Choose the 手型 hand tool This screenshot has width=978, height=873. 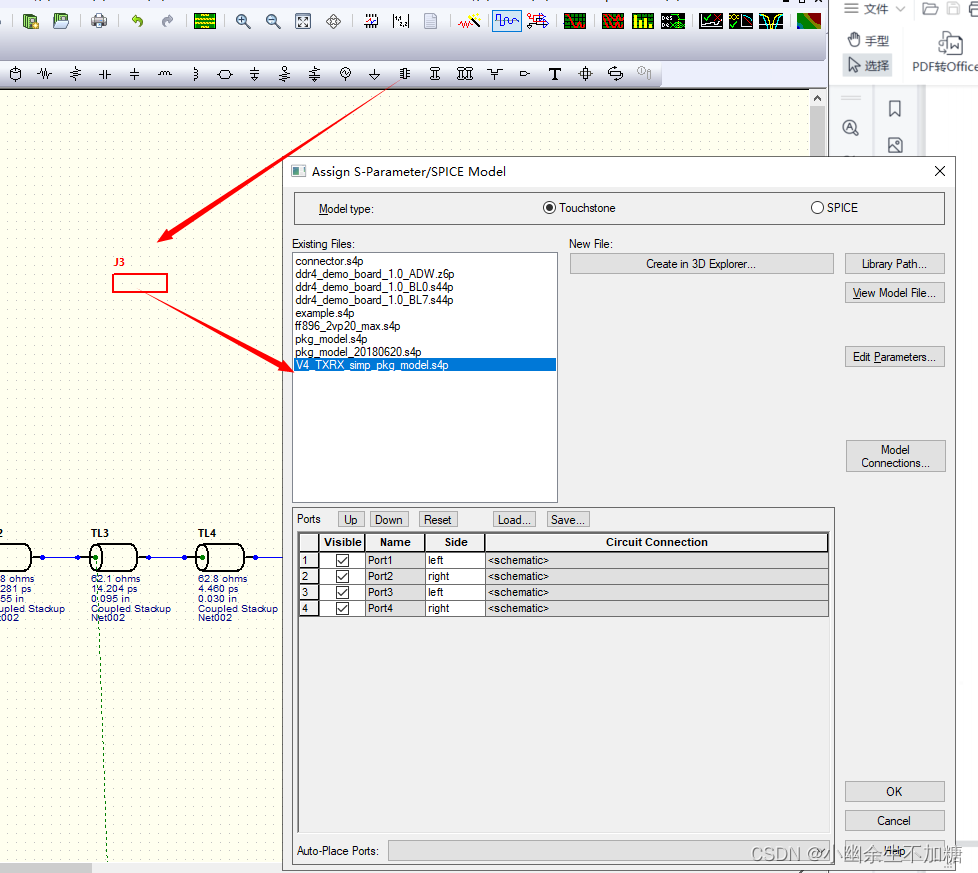coord(868,41)
